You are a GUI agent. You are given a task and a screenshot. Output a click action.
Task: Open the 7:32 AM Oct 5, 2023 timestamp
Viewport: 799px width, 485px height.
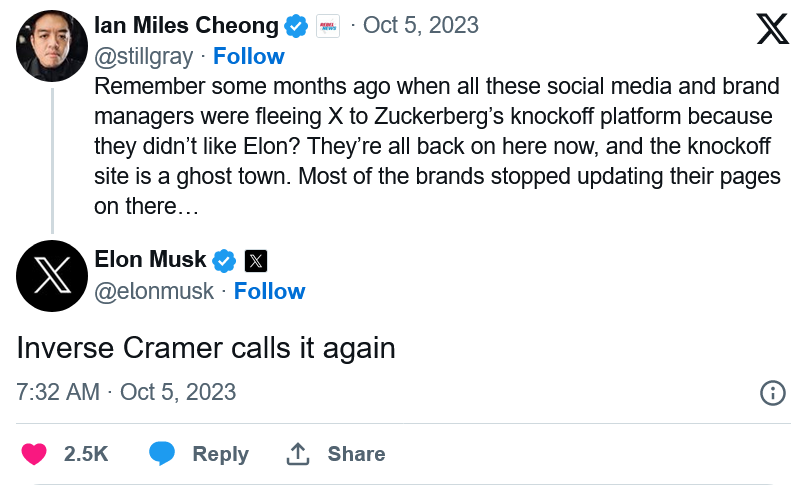[126, 392]
